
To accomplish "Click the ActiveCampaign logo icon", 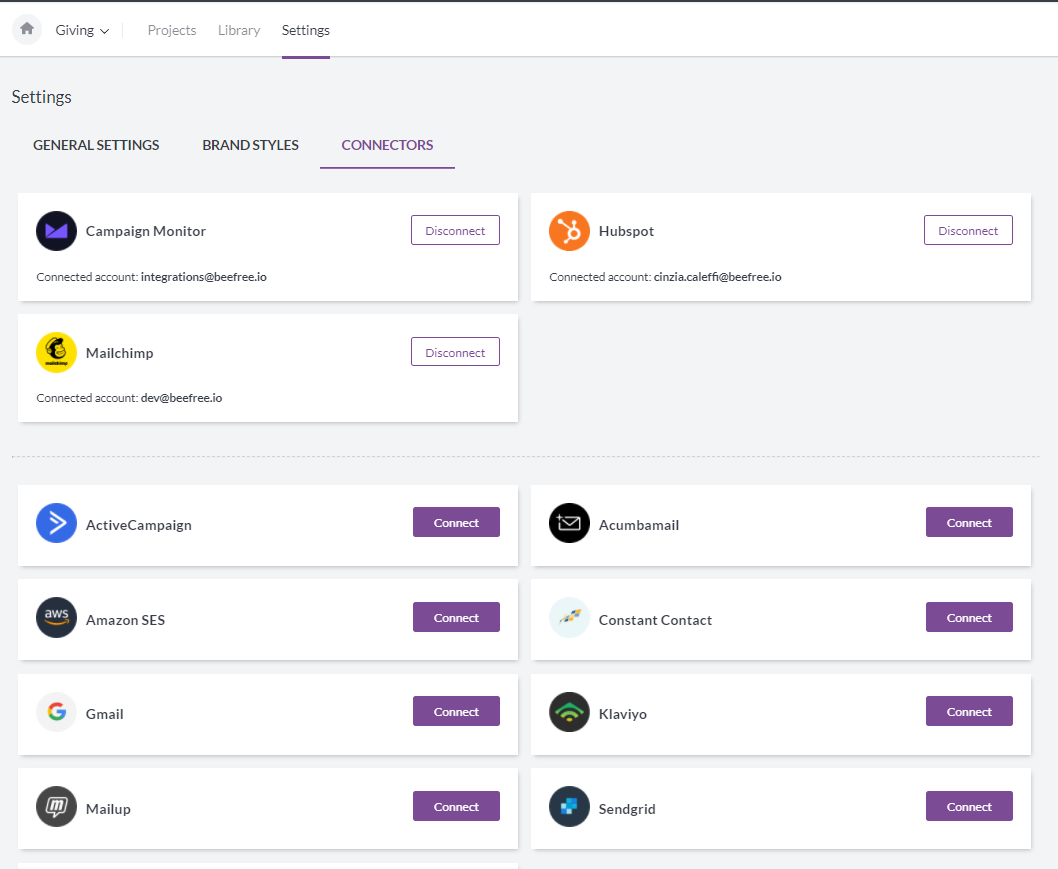I will [x=56, y=523].
